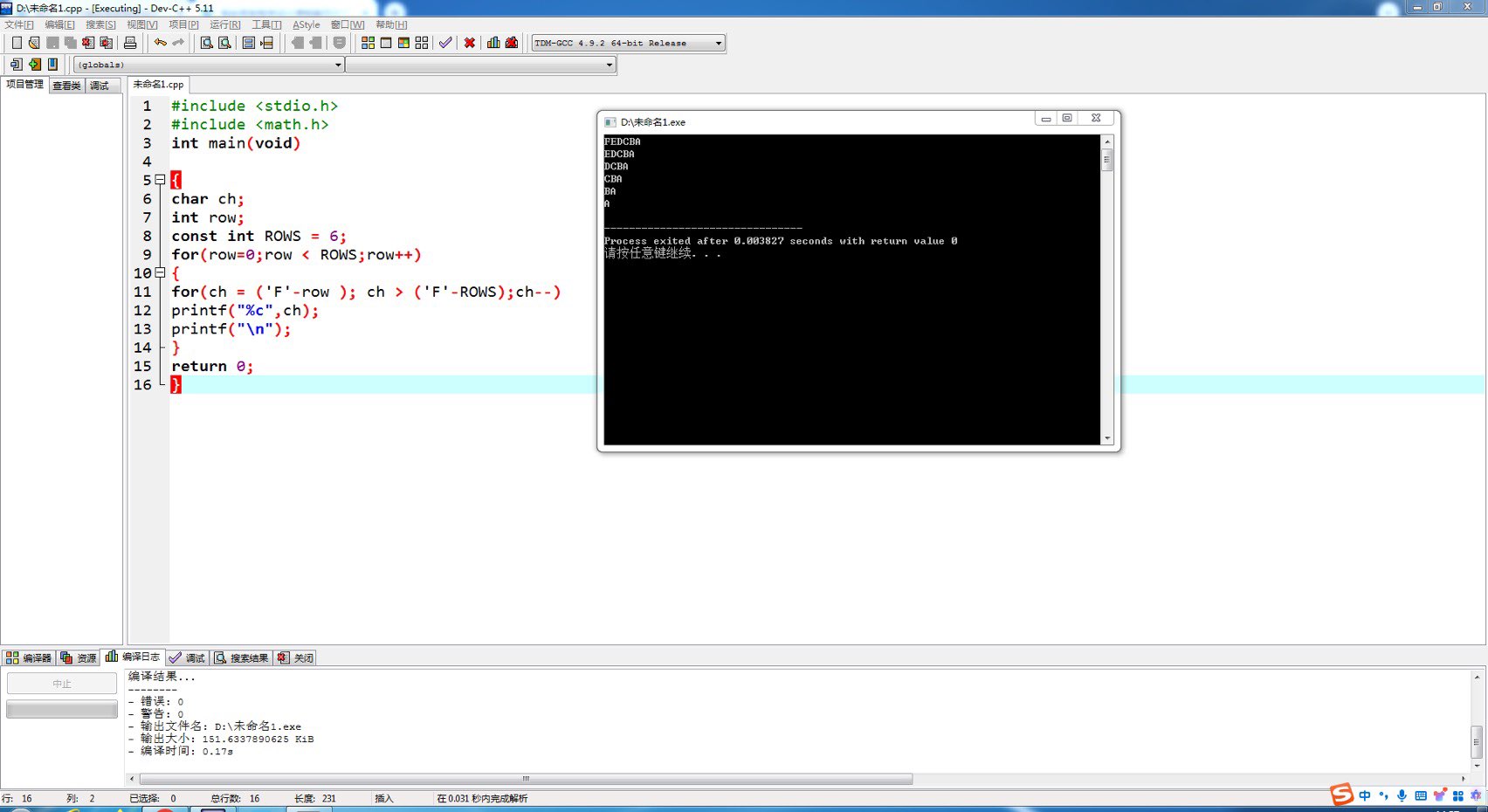Click the compile progress bar
The image size is (1488, 812).
pos(62,709)
